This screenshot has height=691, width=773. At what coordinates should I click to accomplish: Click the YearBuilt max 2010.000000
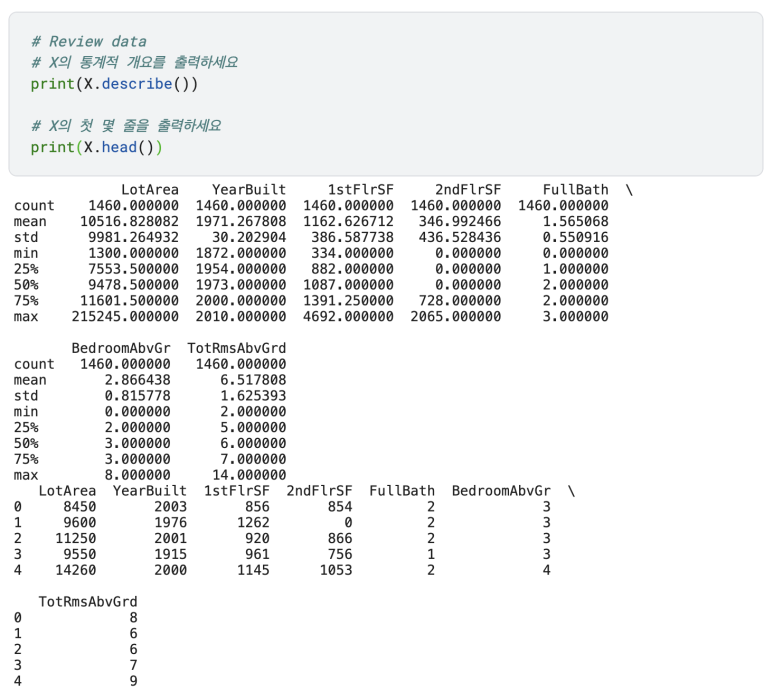[x=241, y=316]
